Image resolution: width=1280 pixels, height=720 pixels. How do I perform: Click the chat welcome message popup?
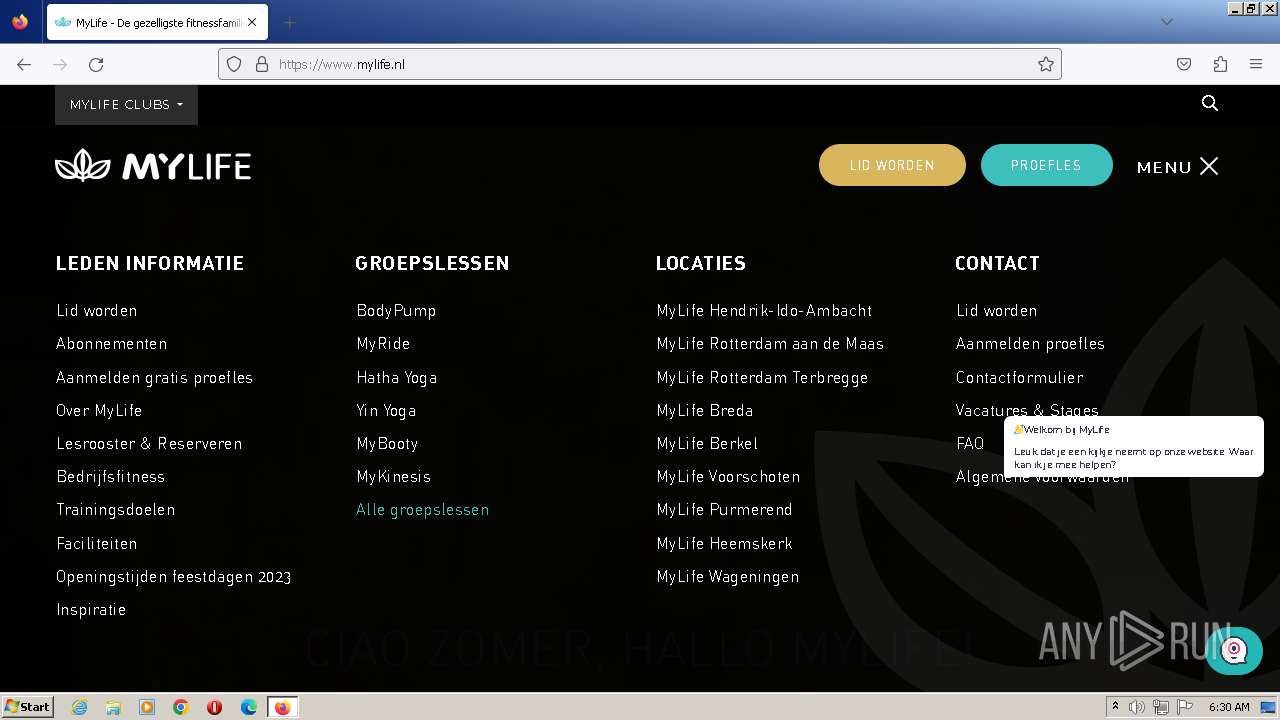pyautogui.click(x=1134, y=447)
